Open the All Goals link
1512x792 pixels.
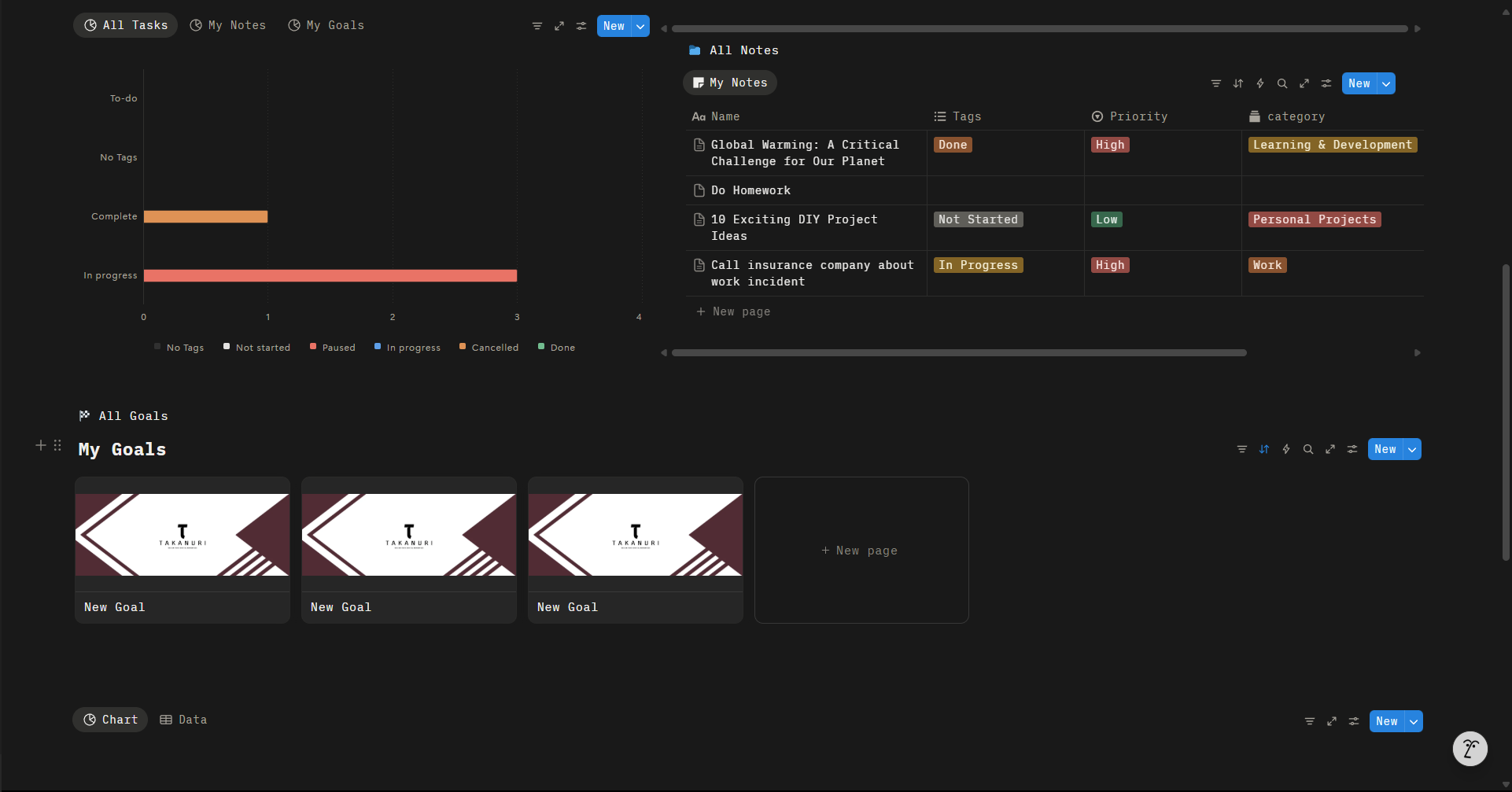[124, 416]
